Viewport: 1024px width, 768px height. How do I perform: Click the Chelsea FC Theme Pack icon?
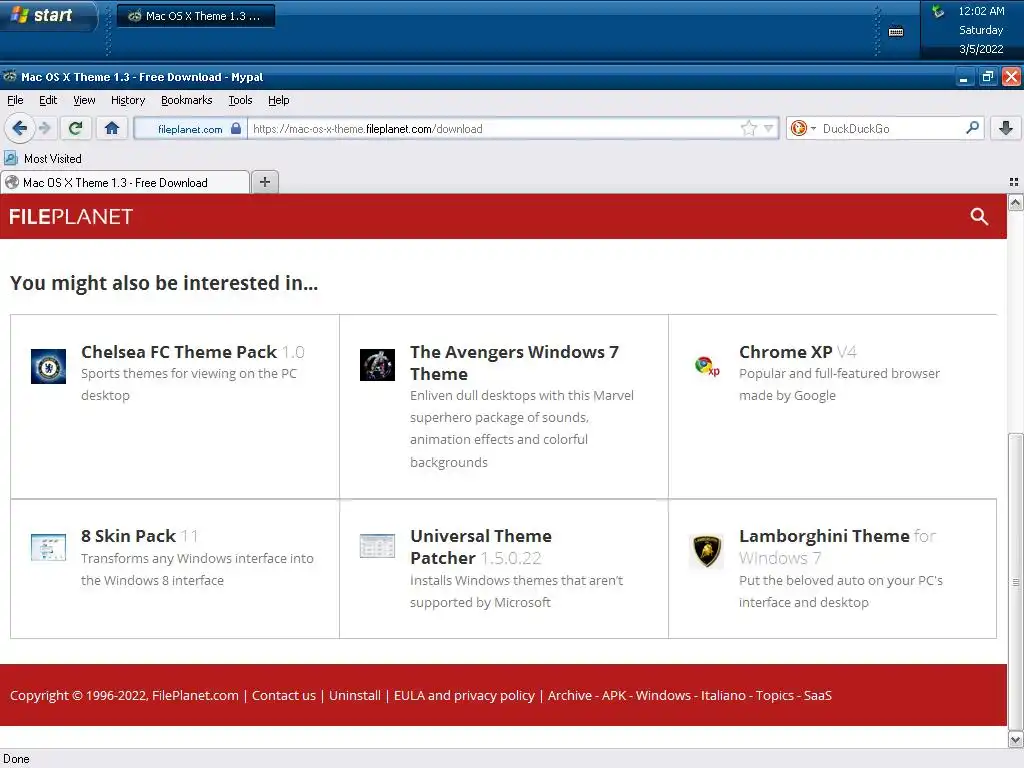click(48, 366)
